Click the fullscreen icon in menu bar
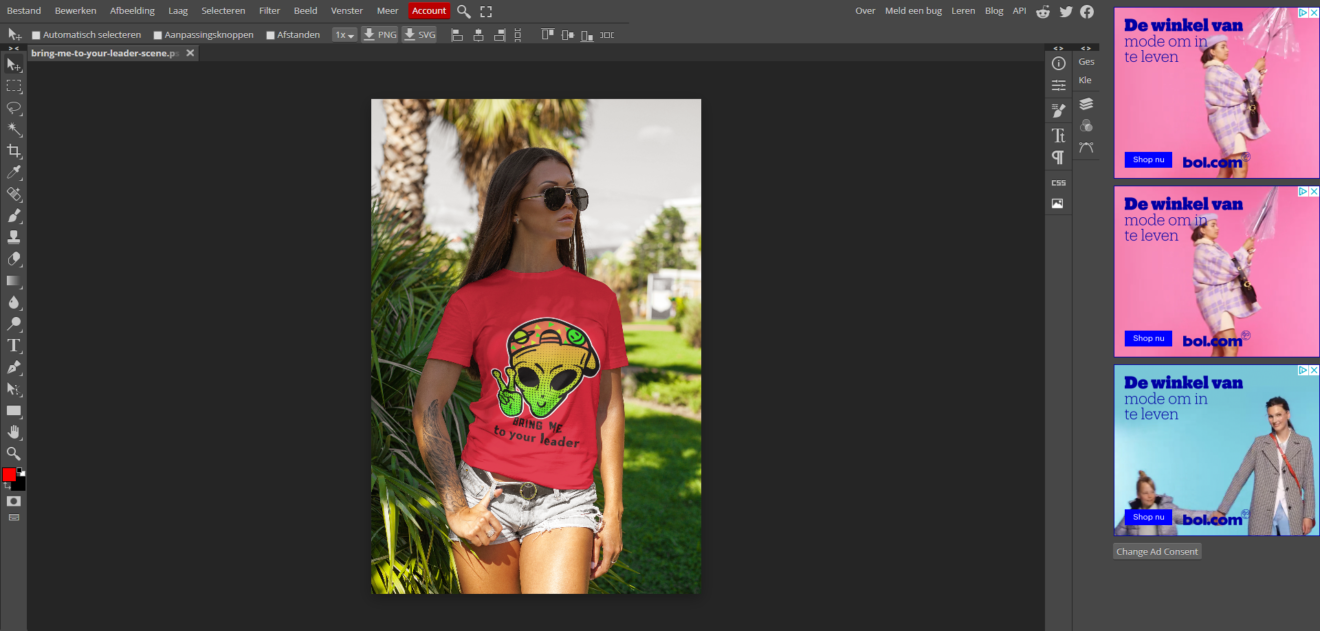The height and width of the screenshot is (631, 1320). (486, 11)
